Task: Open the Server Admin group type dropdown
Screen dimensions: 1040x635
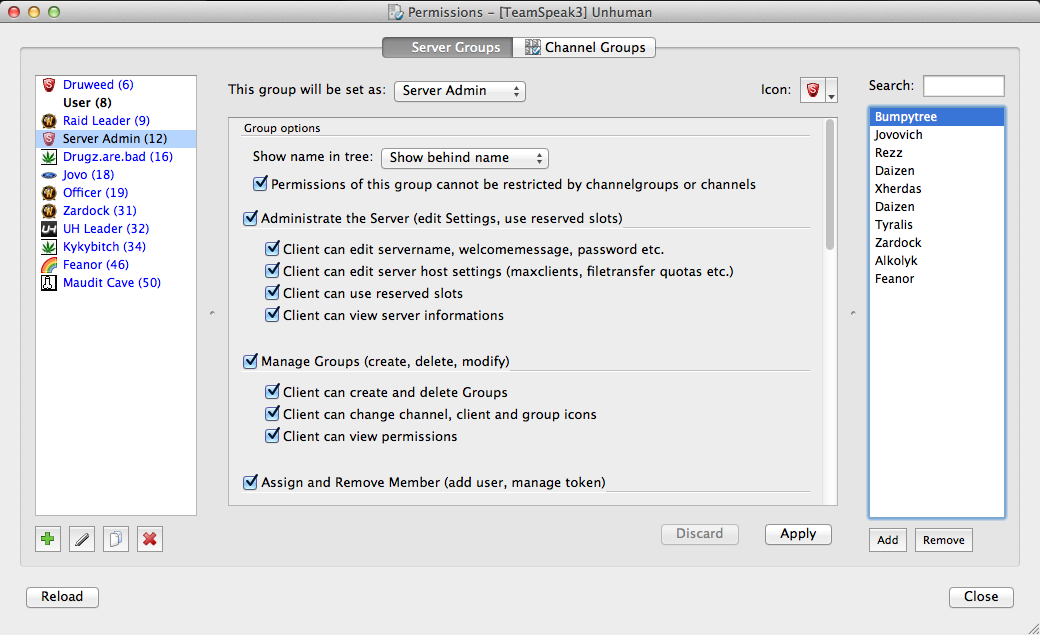Action: [460, 91]
